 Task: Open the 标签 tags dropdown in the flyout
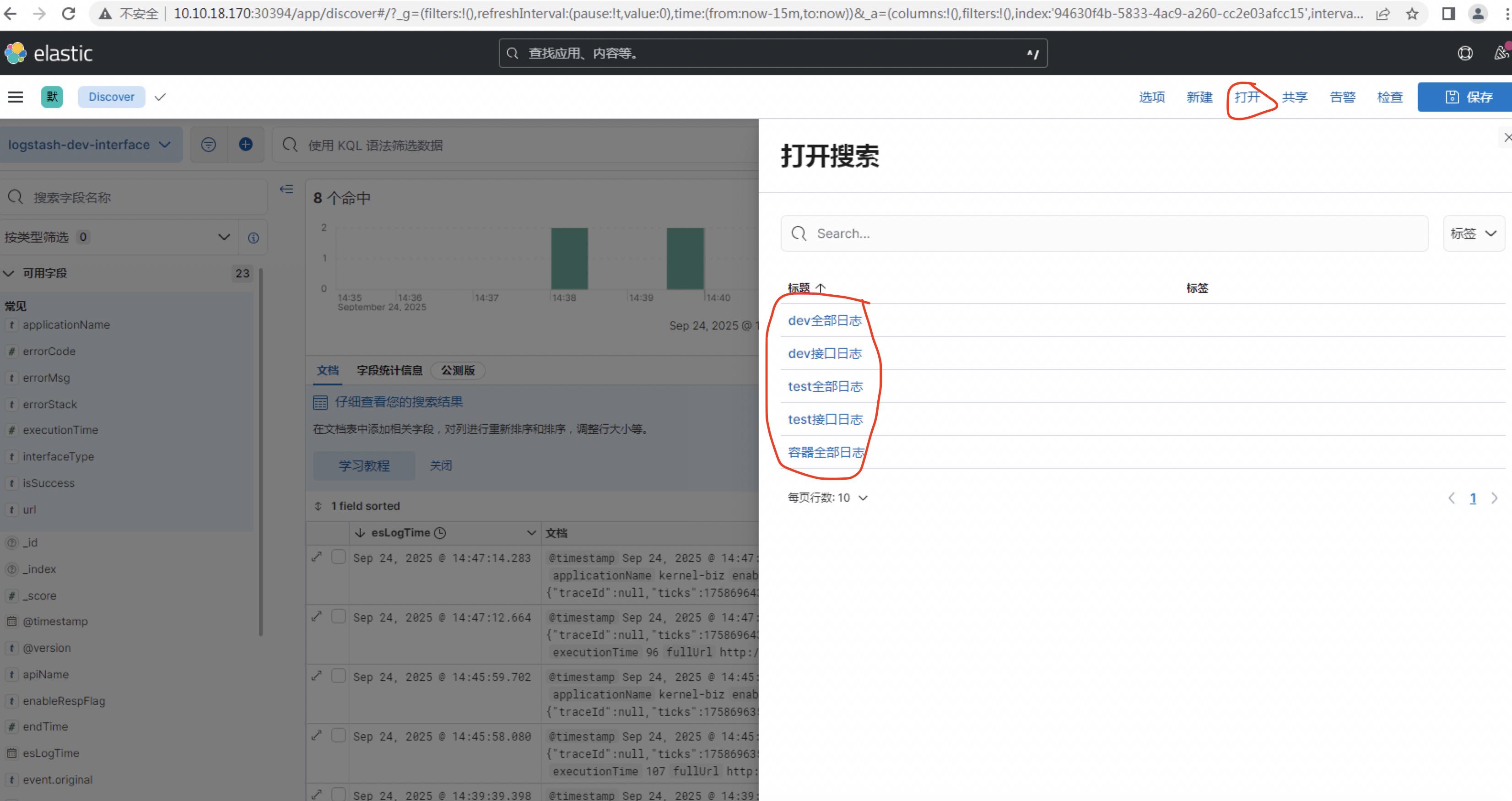pyautogui.click(x=1473, y=233)
